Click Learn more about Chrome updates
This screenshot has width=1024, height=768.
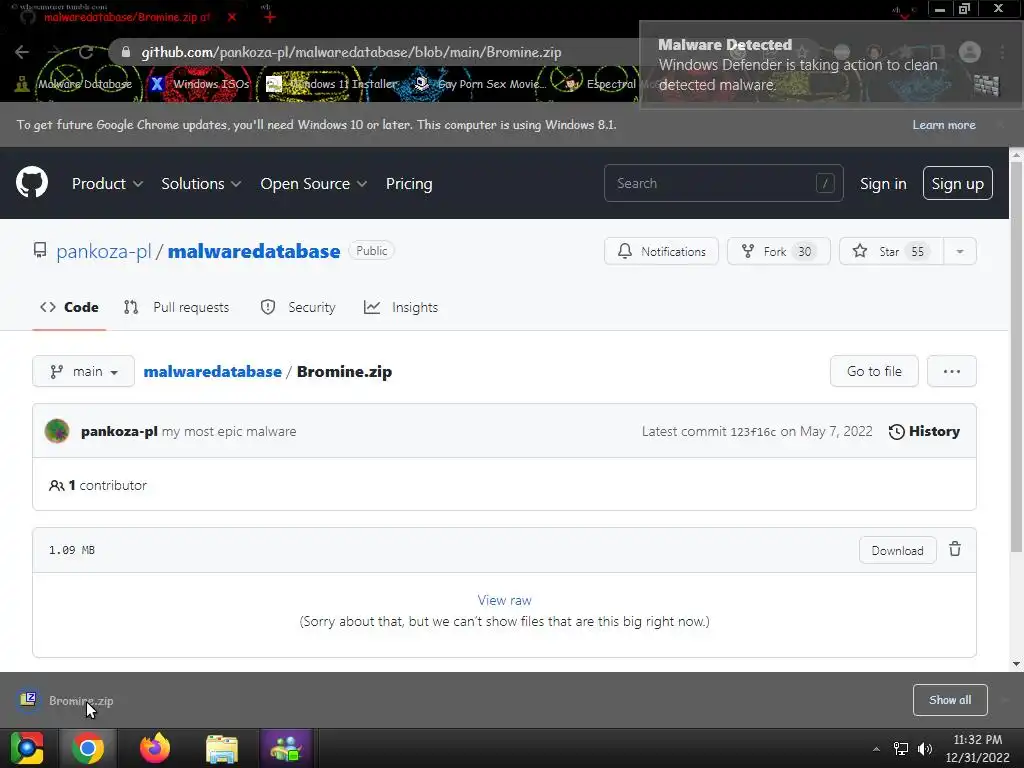[x=944, y=125]
